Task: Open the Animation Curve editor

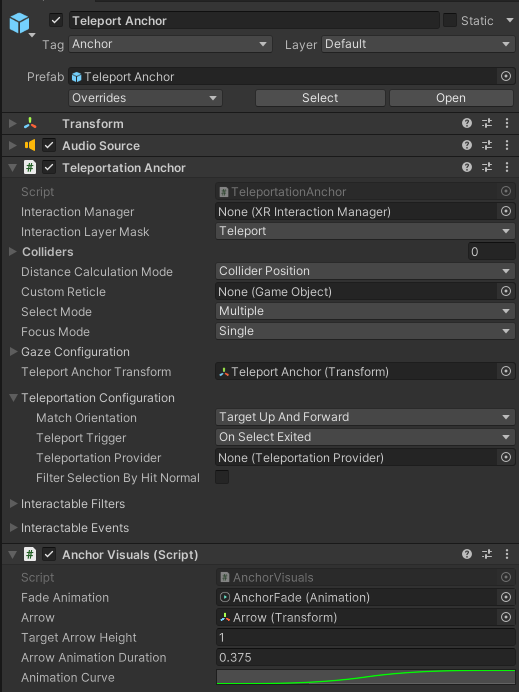Action: coord(365,677)
